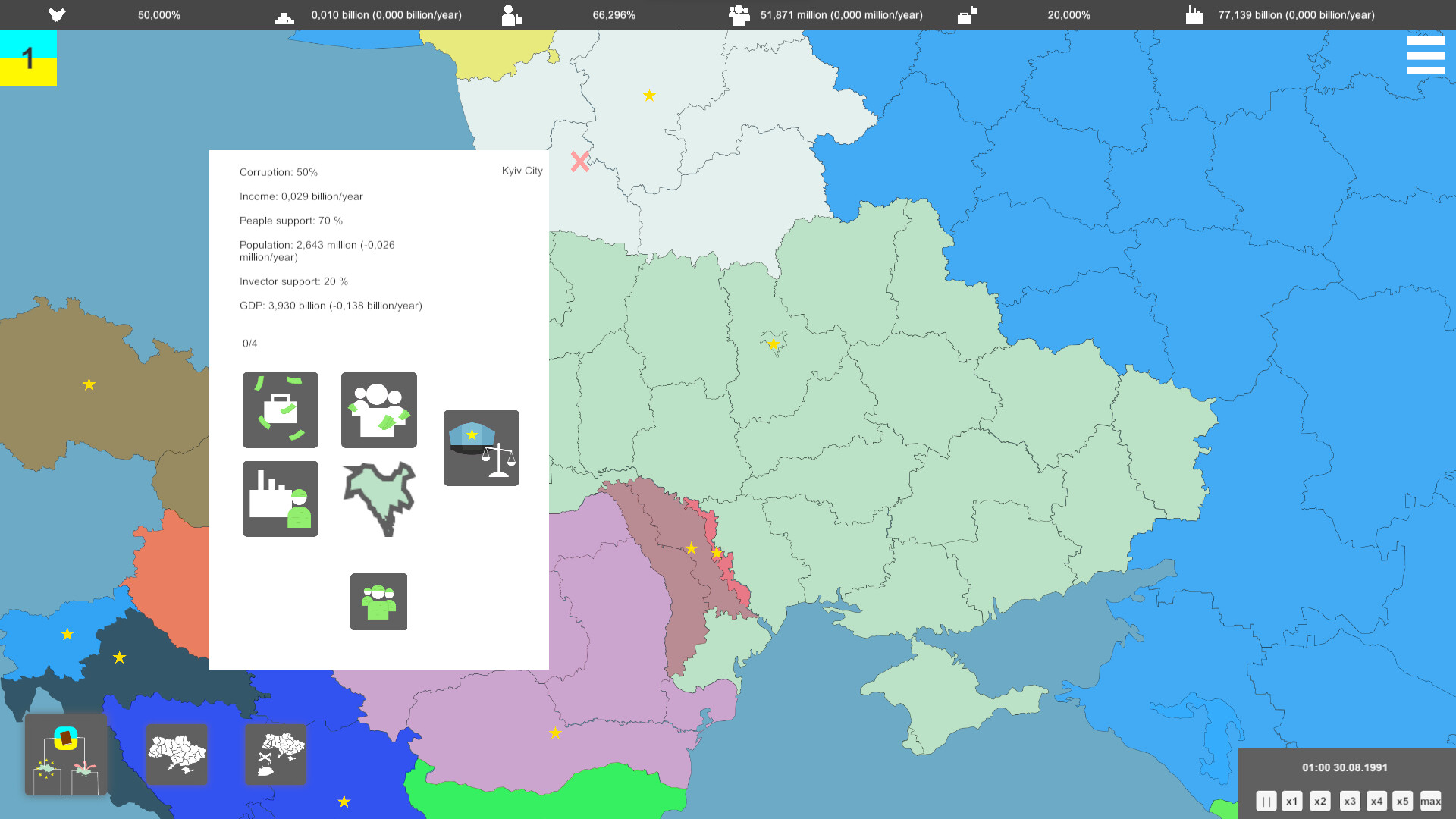Open the police cap and scales justice action

coord(481,447)
